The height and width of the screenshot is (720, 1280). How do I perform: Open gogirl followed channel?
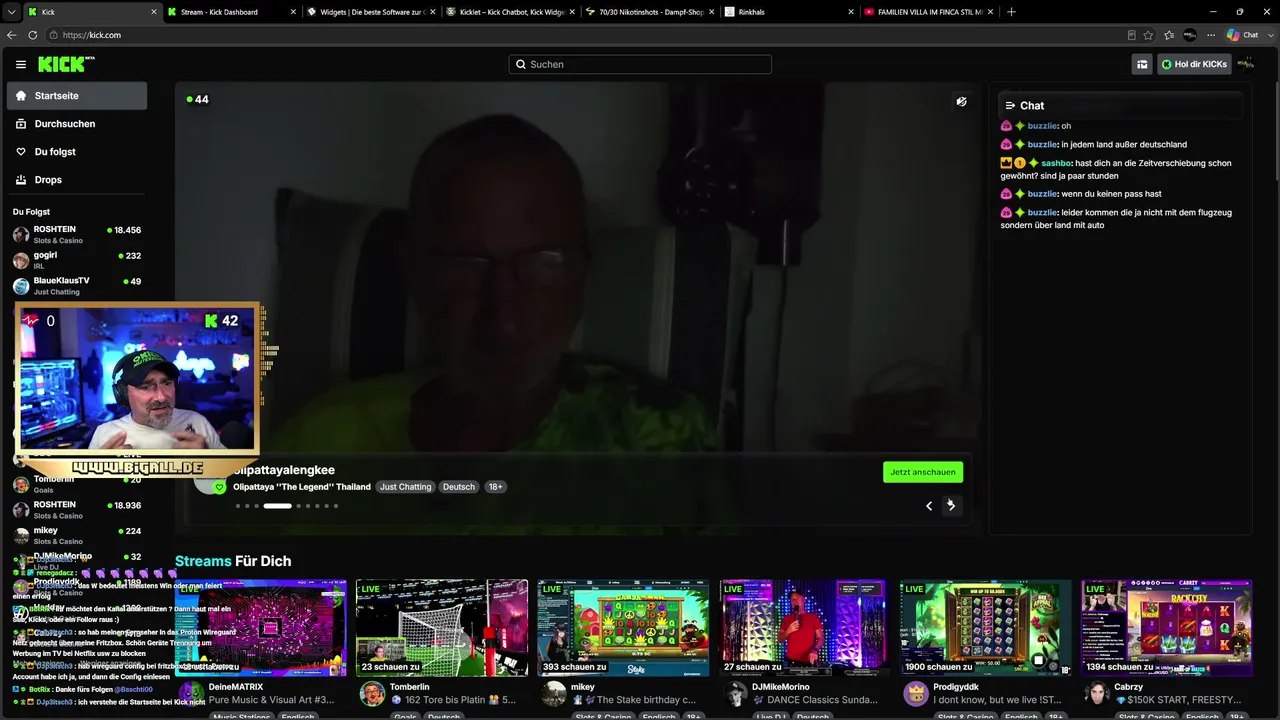coord(77,260)
